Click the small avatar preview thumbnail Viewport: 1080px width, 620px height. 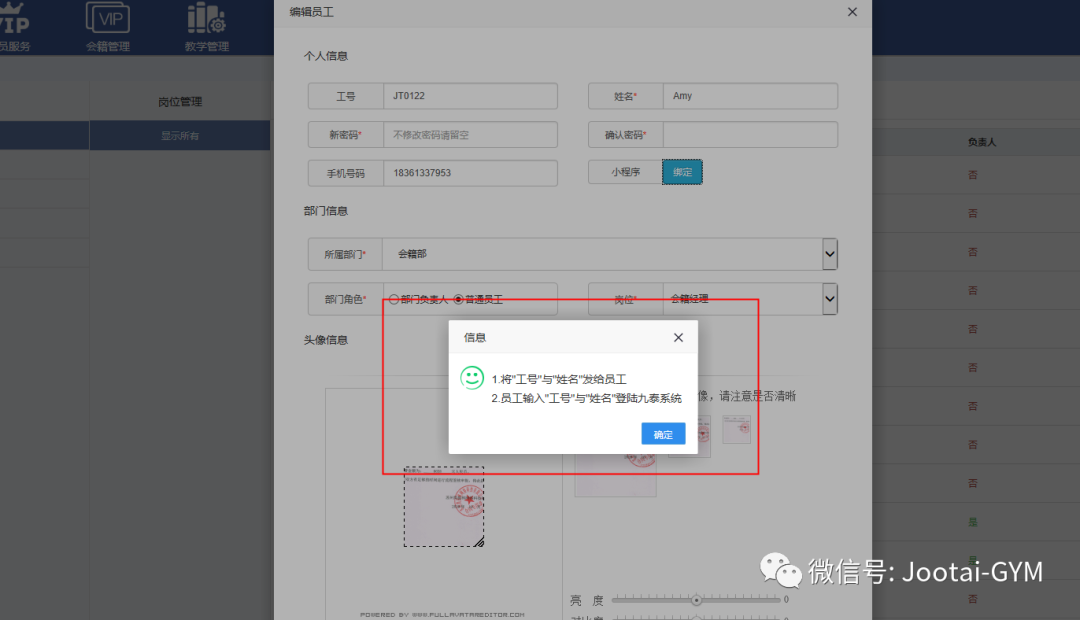[736, 429]
